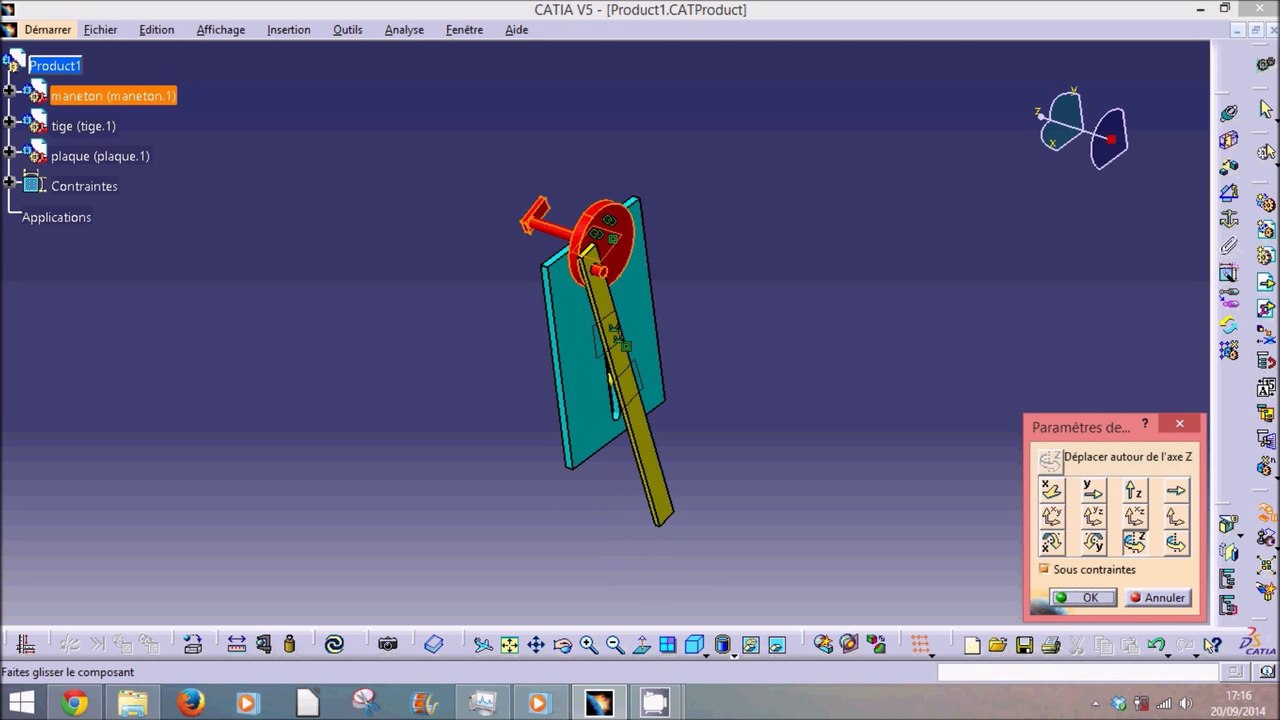Open capture camera tool icon
Screen dimensions: 1280x720
tap(388, 645)
